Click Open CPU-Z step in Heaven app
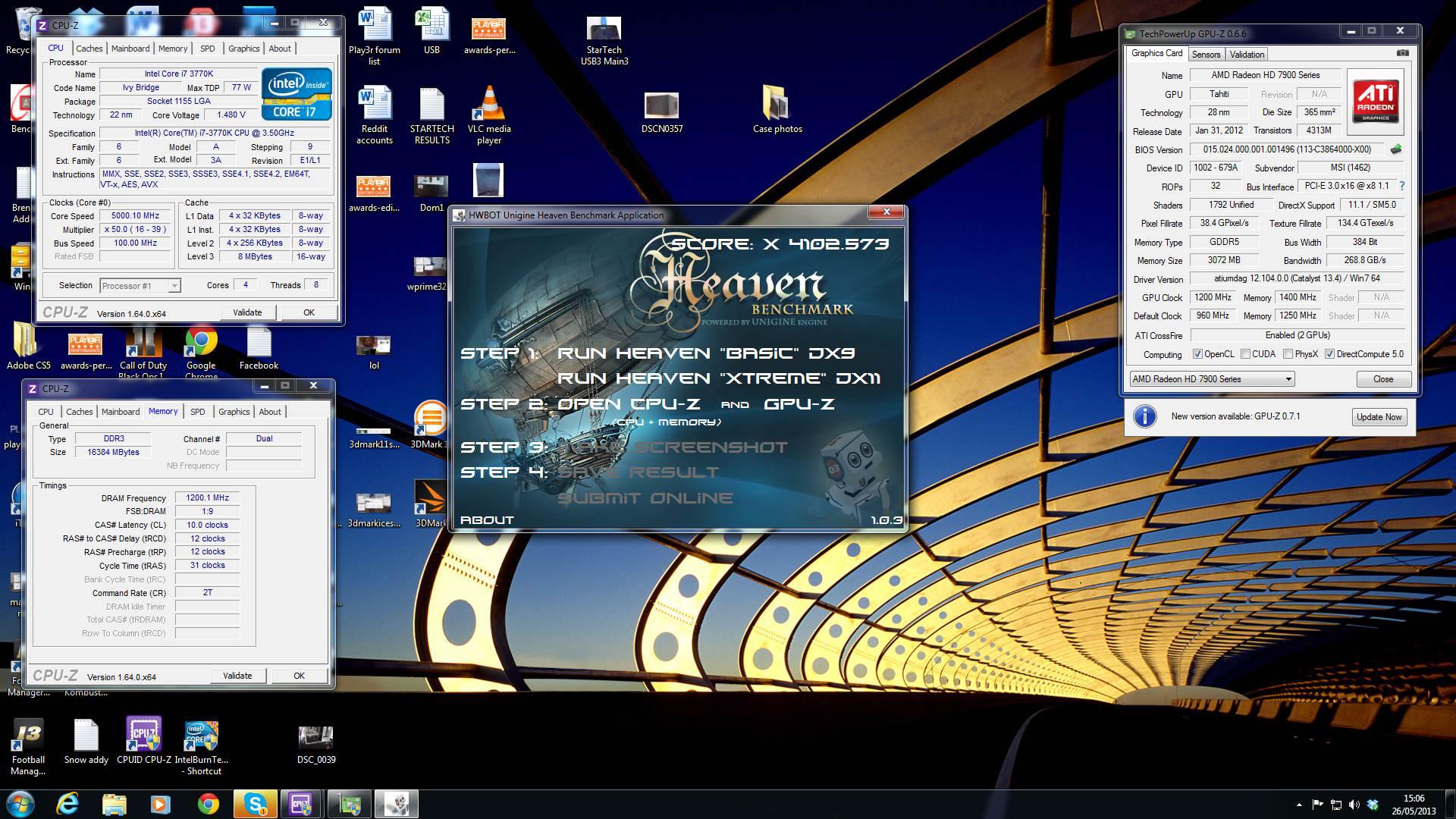Image resolution: width=1456 pixels, height=819 pixels. (x=629, y=404)
